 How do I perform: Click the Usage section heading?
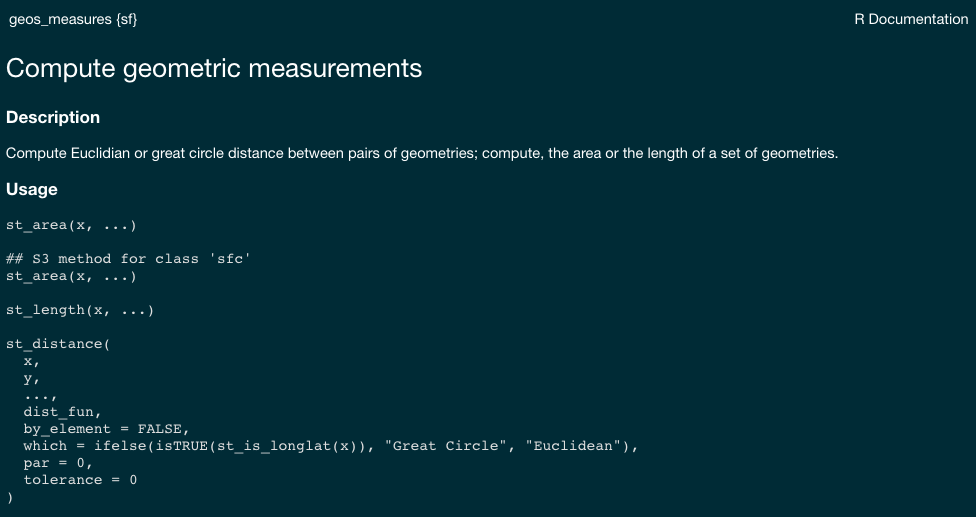32,189
